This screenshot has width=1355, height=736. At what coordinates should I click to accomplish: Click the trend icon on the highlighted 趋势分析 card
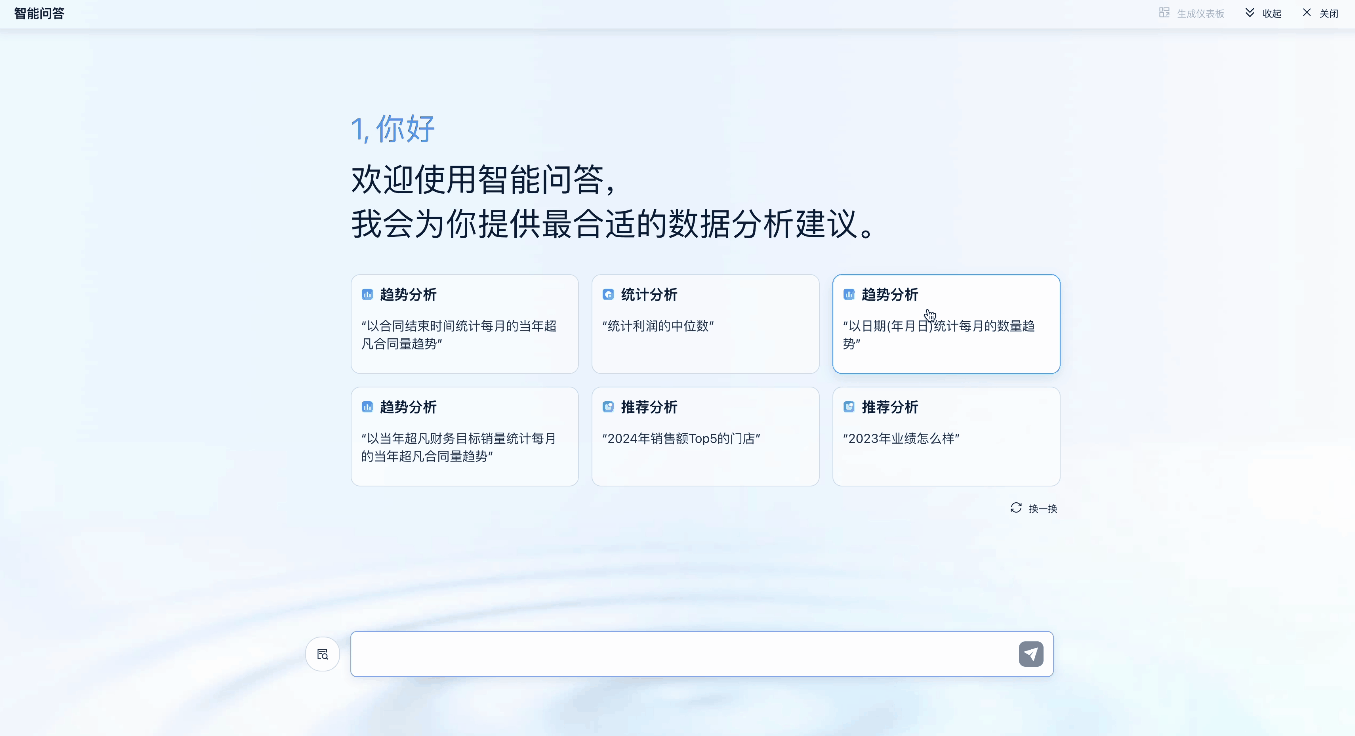pos(849,294)
